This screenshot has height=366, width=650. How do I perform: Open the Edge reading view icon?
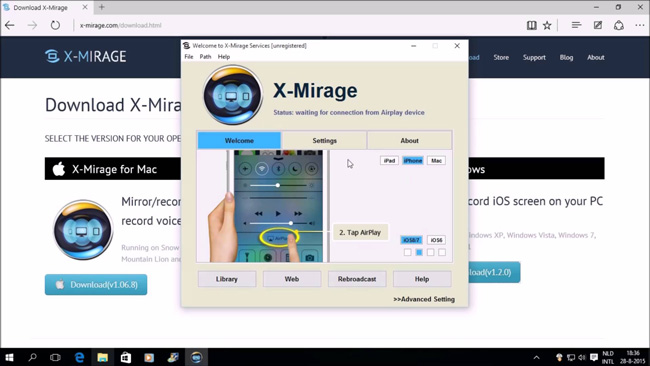click(x=531, y=25)
